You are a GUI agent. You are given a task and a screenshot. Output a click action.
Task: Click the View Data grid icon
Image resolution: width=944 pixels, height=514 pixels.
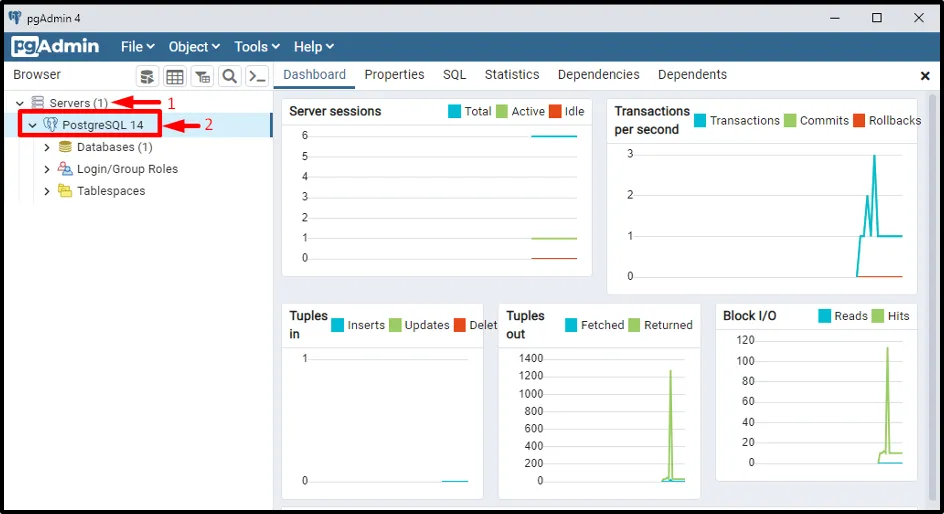pos(175,77)
